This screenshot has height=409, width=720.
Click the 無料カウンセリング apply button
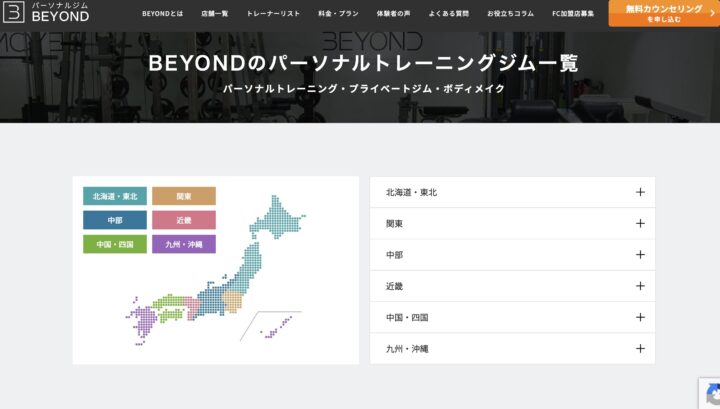pos(664,13)
